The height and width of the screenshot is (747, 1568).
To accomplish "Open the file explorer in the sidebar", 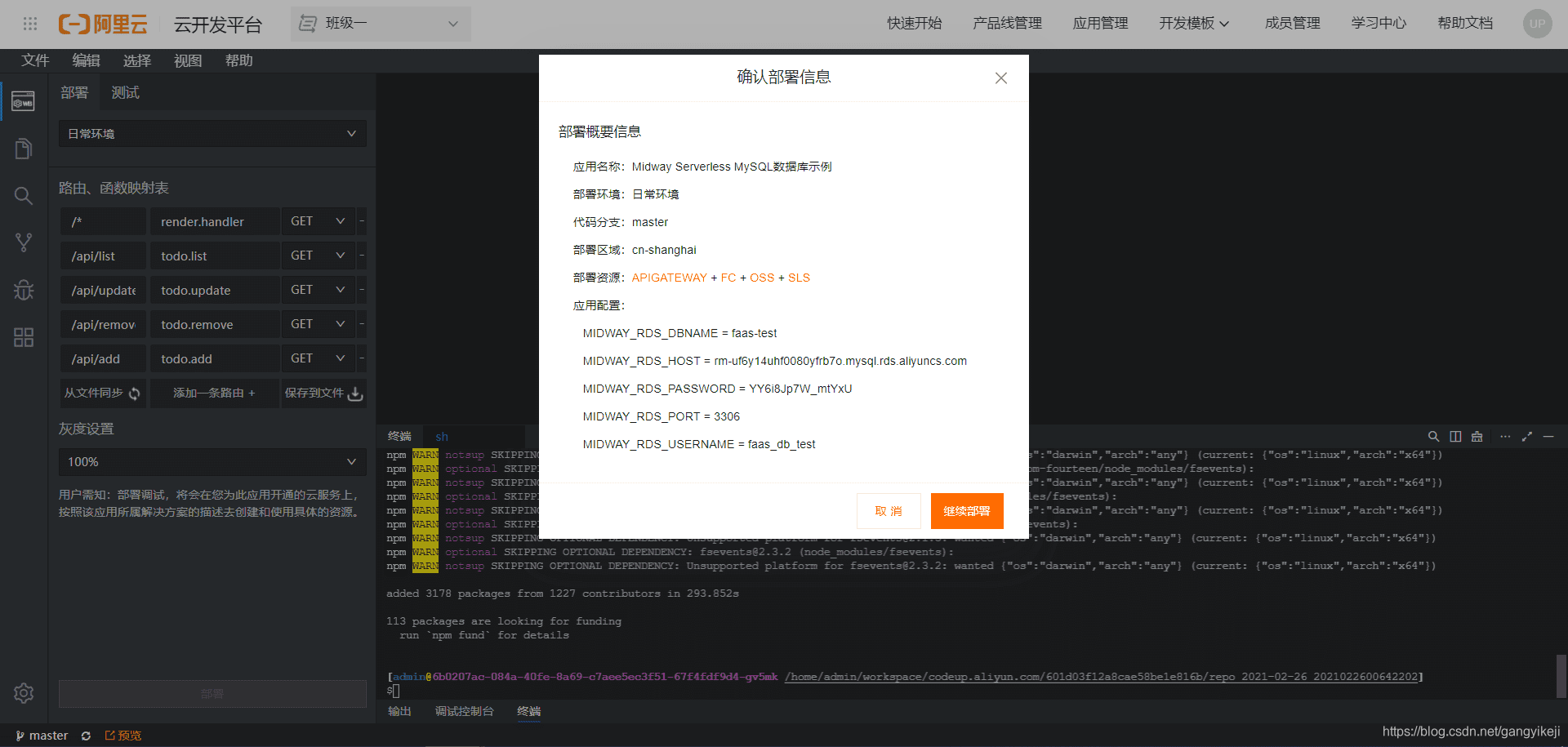I will (23, 148).
